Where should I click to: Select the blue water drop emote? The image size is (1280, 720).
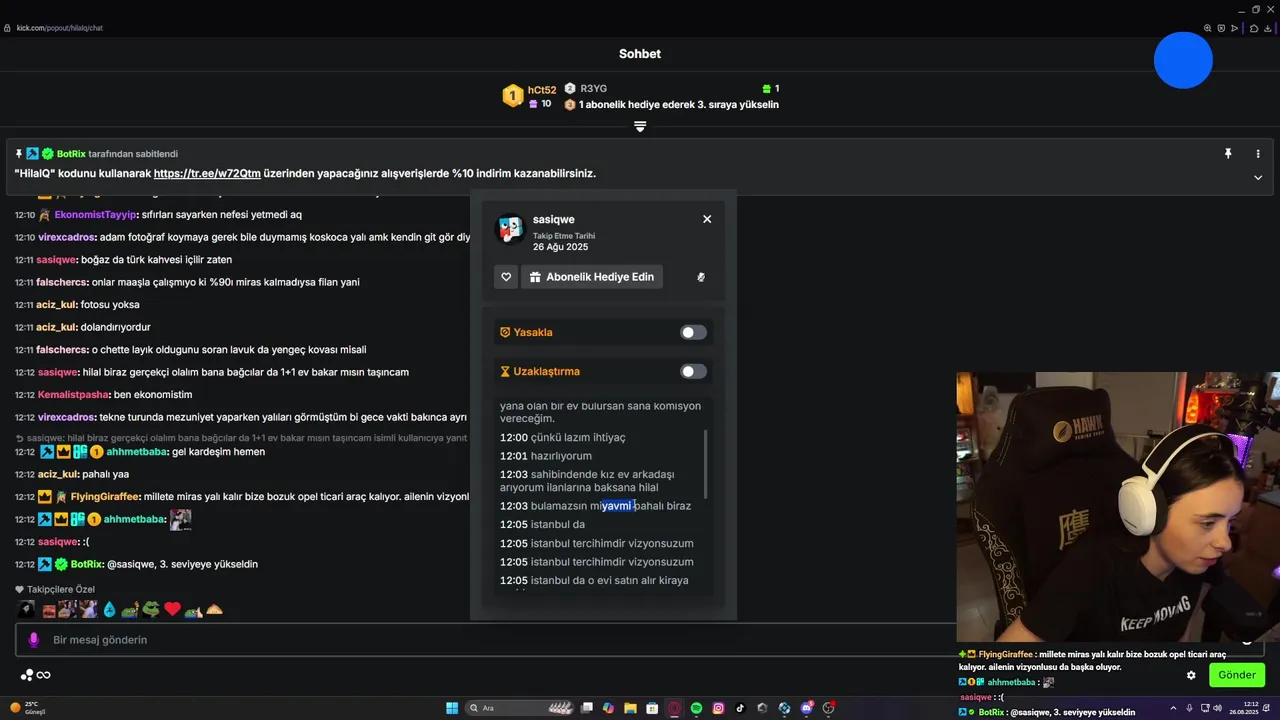[109, 609]
